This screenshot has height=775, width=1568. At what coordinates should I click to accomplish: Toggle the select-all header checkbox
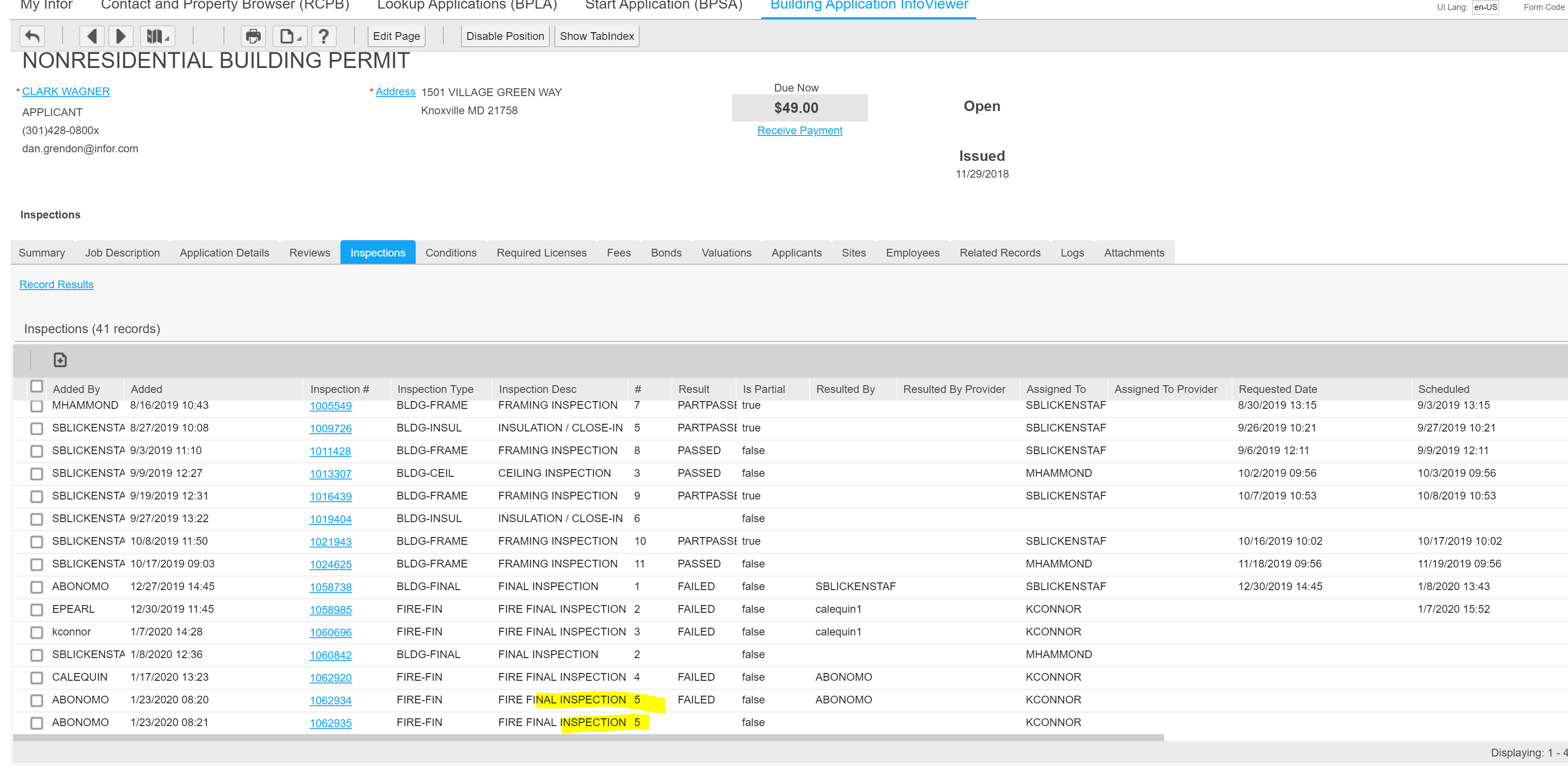point(37,387)
